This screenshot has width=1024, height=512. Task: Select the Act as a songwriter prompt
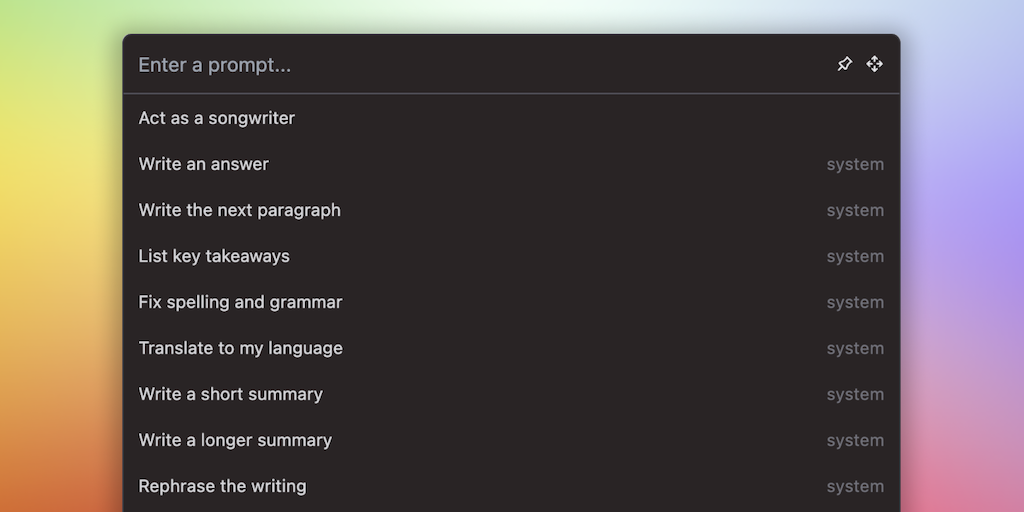click(217, 118)
